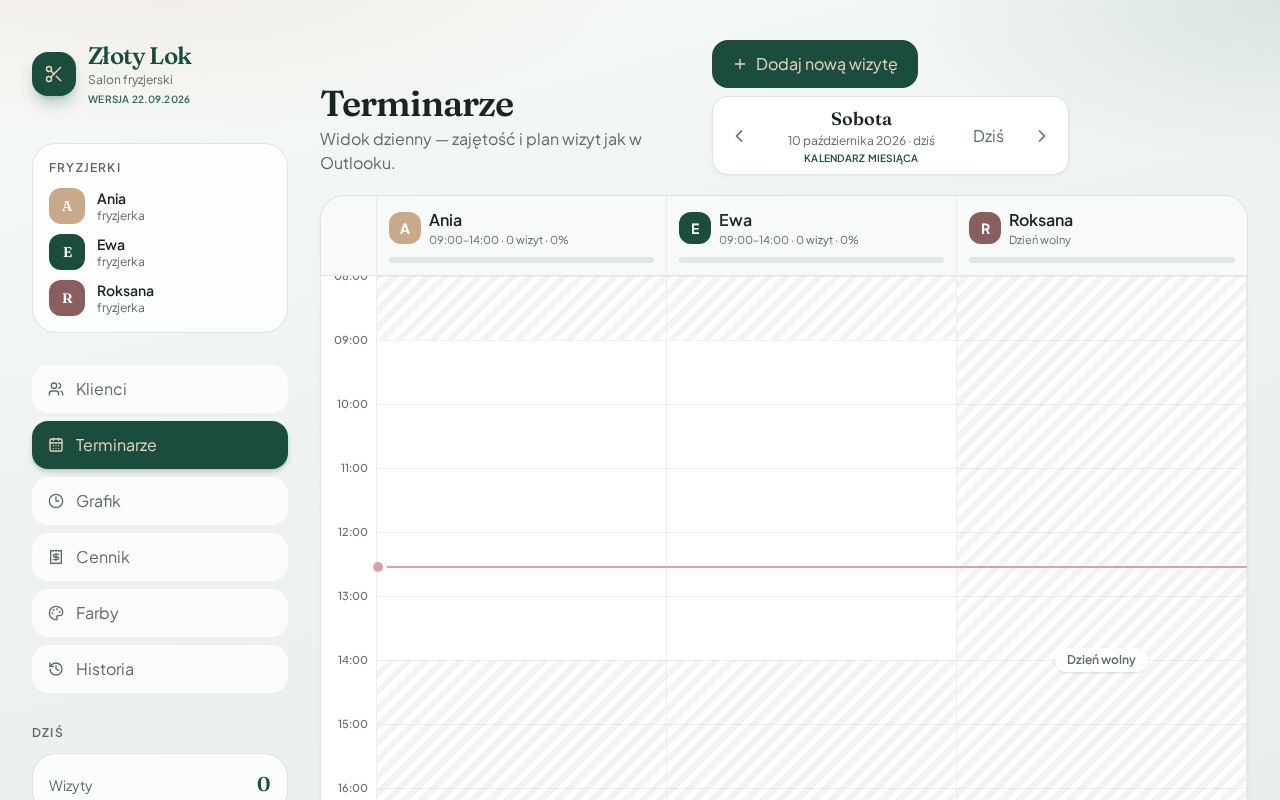Click the plus icon in Dodaj nową wizytę
The height and width of the screenshot is (800, 1280).
(x=740, y=64)
